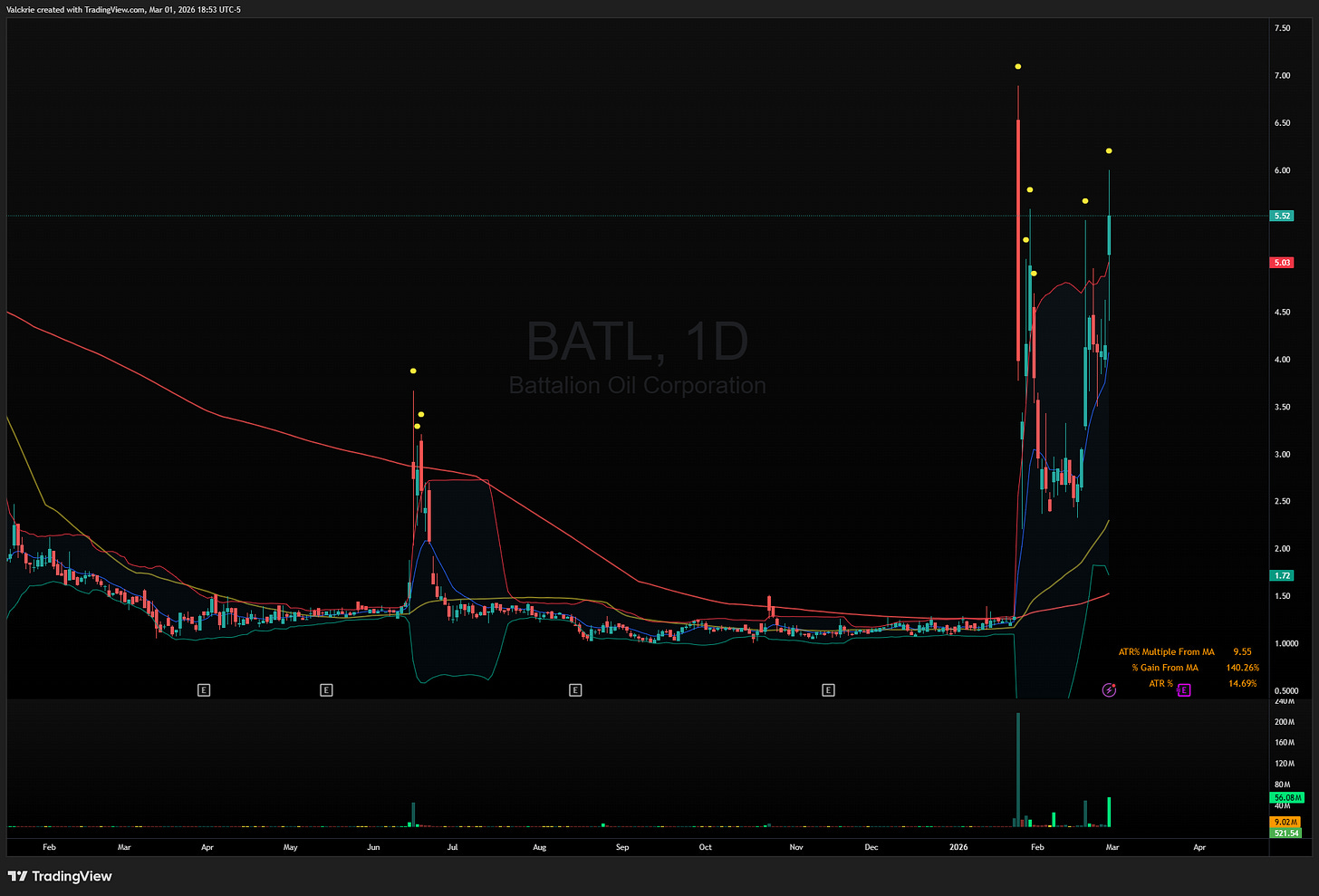
Task: Click the 120M volume scale tick
Action: (1284, 763)
